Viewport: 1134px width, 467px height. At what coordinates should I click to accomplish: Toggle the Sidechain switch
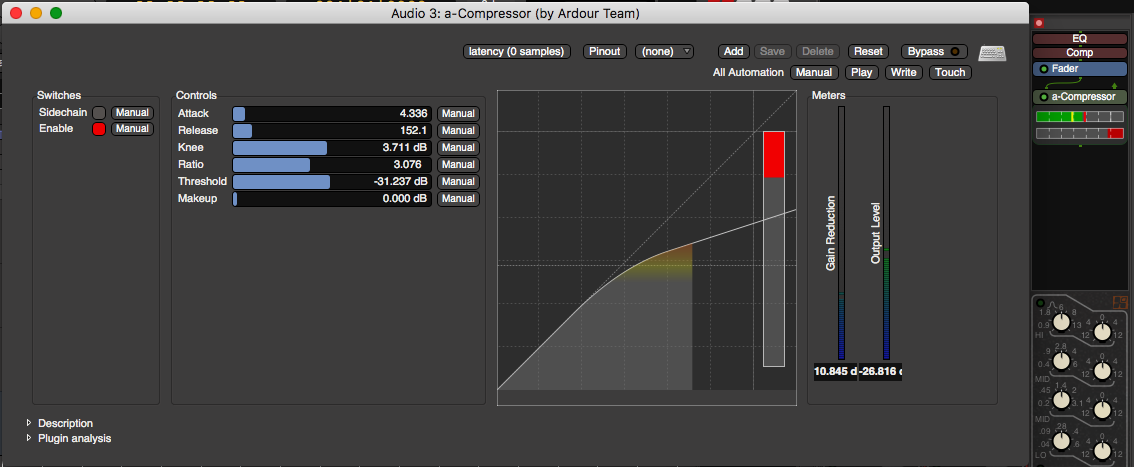point(99,113)
